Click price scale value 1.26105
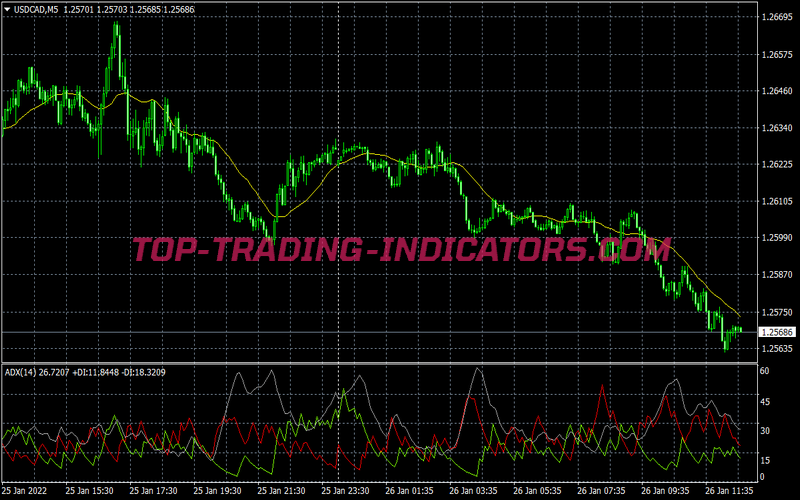The width and height of the screenshot is (800, 500). (x=777, y=201)
